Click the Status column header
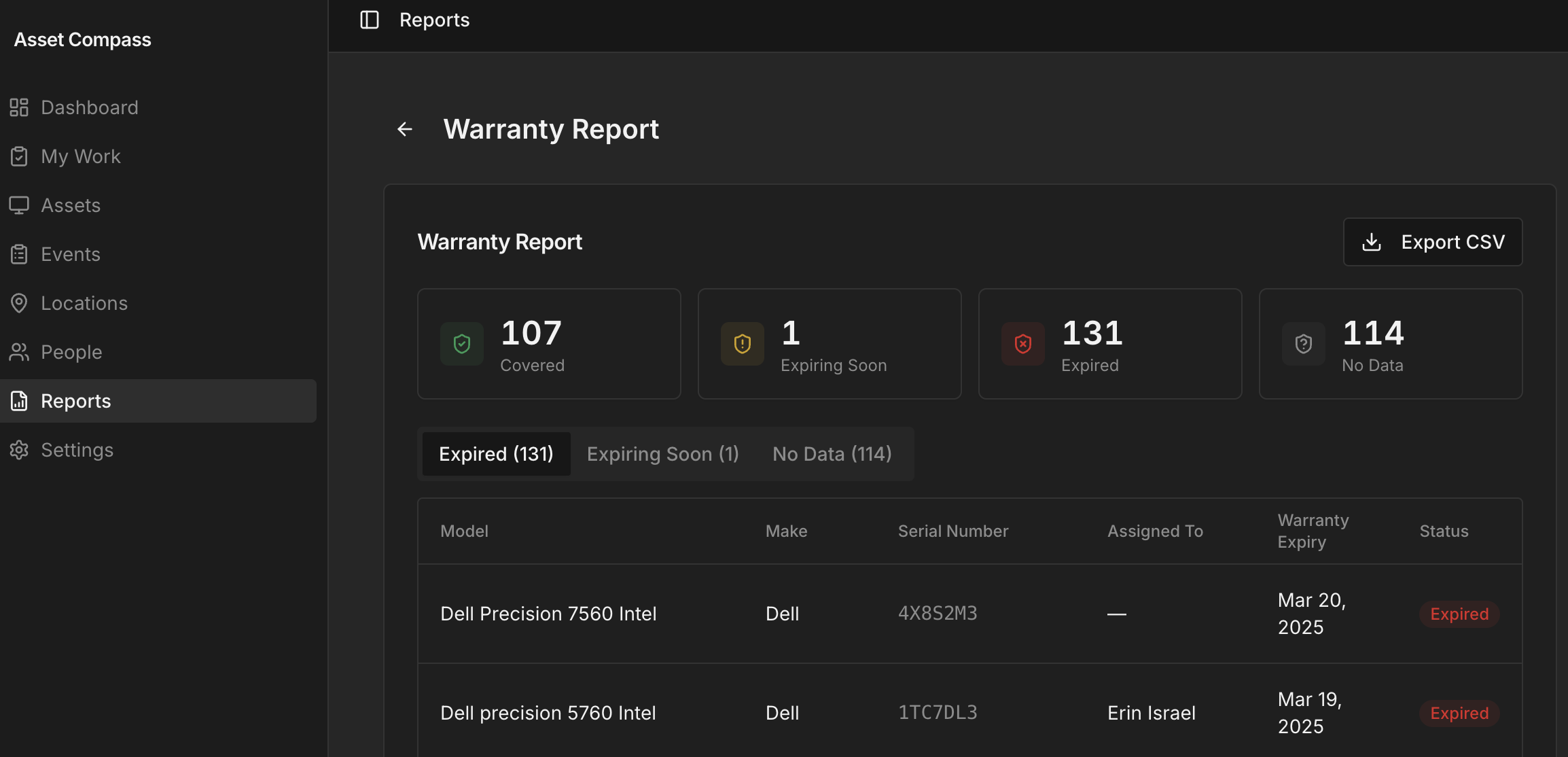Viewport: 1568px width, 757px height. click(1444, 531)
